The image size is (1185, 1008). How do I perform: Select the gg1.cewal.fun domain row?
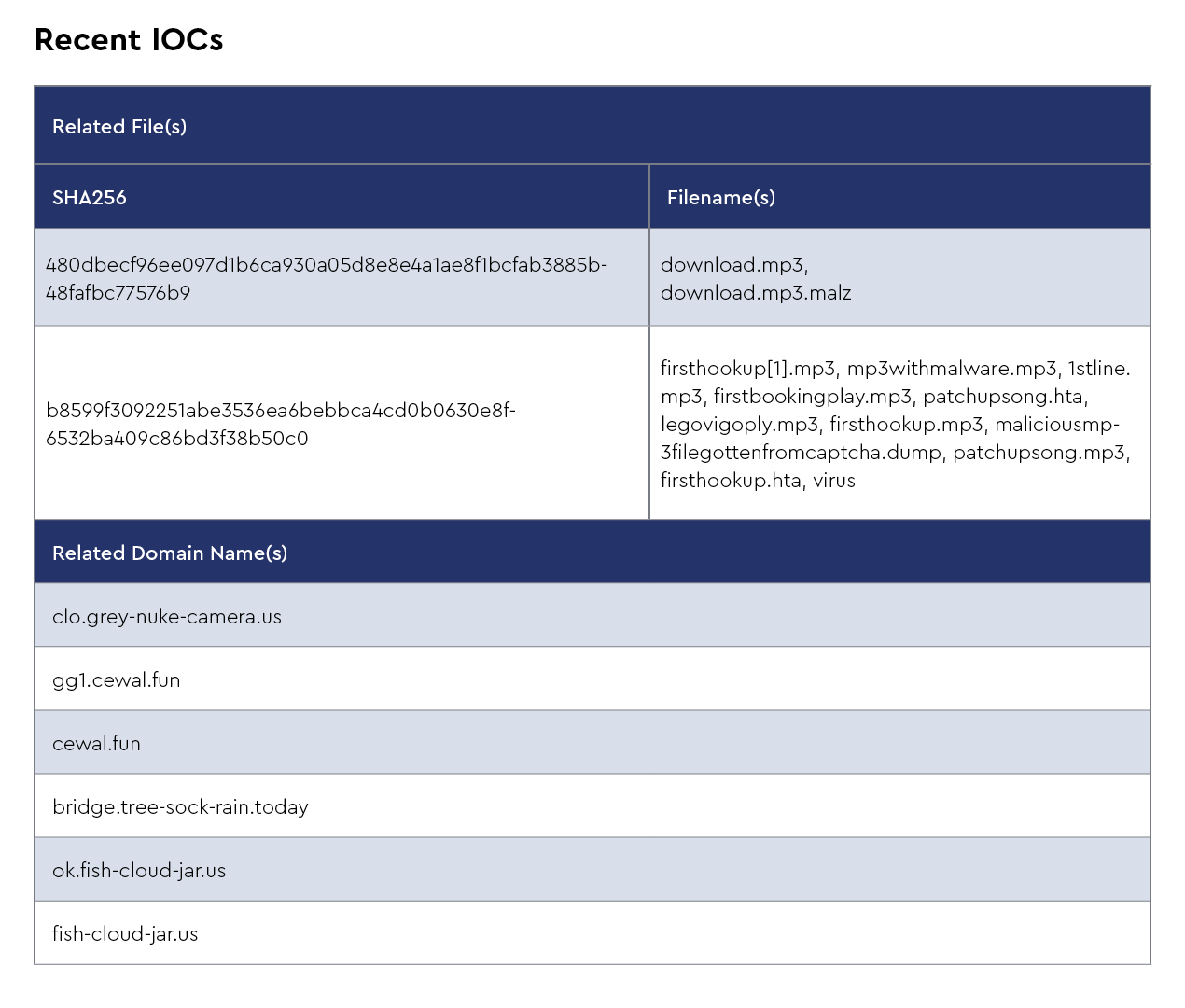point(117,680)
